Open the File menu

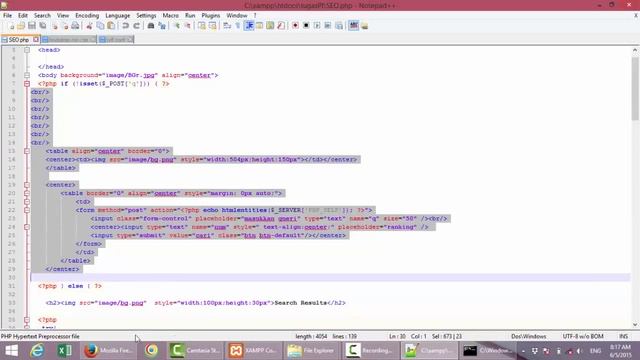[7, 16]
